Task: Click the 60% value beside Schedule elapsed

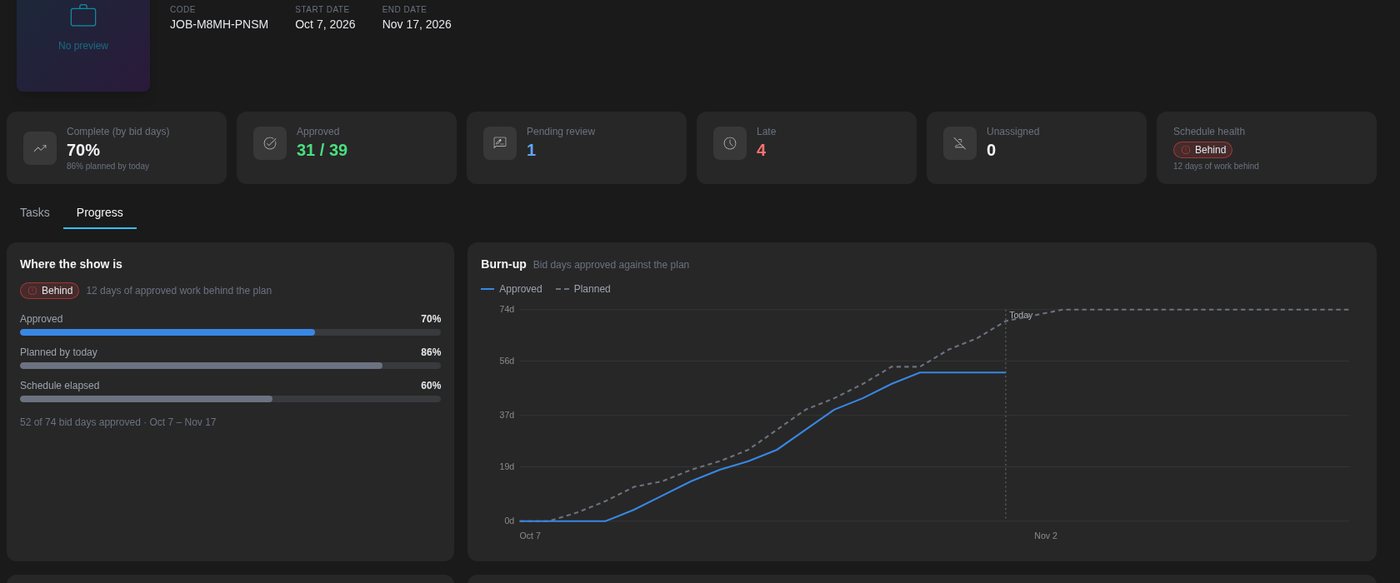Action: pyautogui.click(x=431, y=385)
